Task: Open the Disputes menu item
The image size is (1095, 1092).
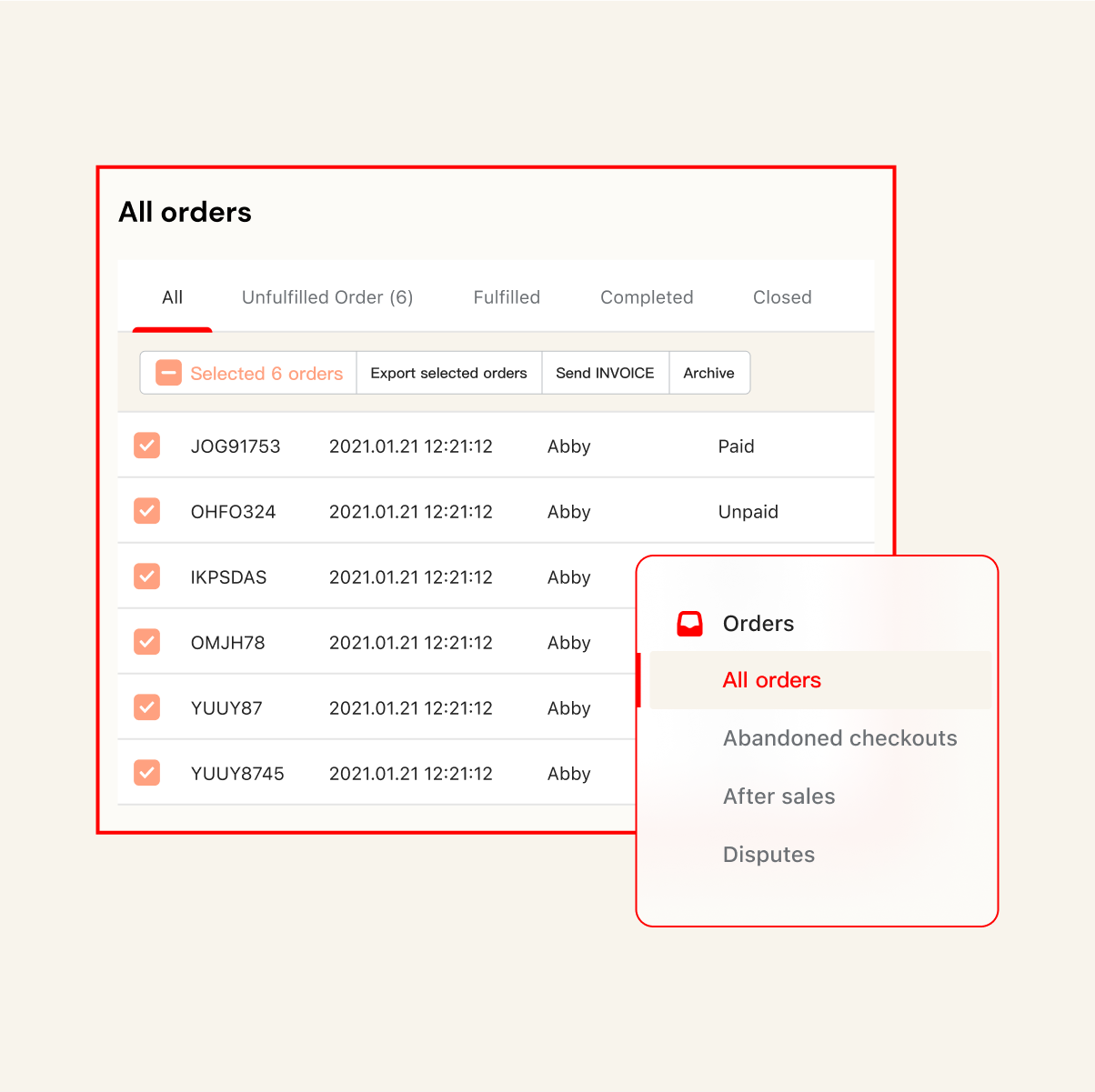Action: [769, 855]
